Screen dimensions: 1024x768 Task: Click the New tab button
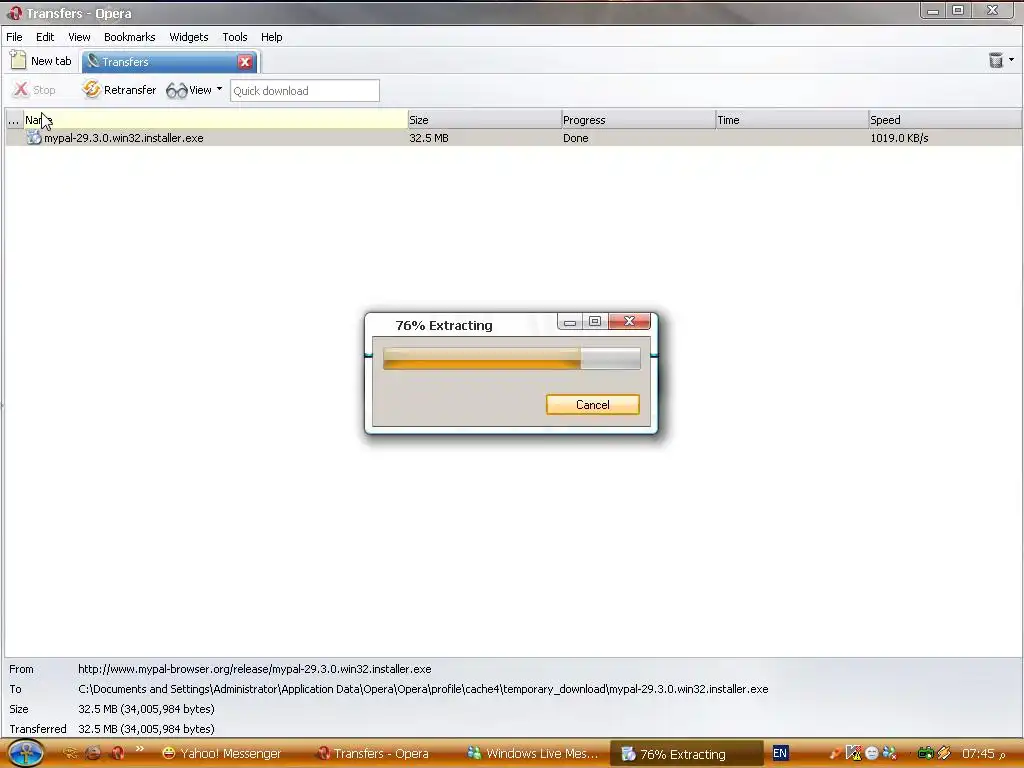[41, 61]
